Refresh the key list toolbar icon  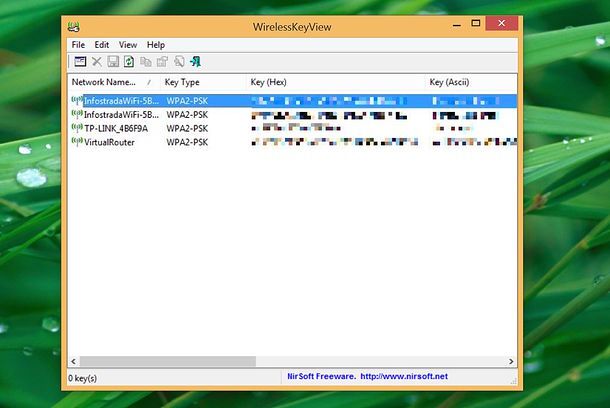click(x=129, y=61)
